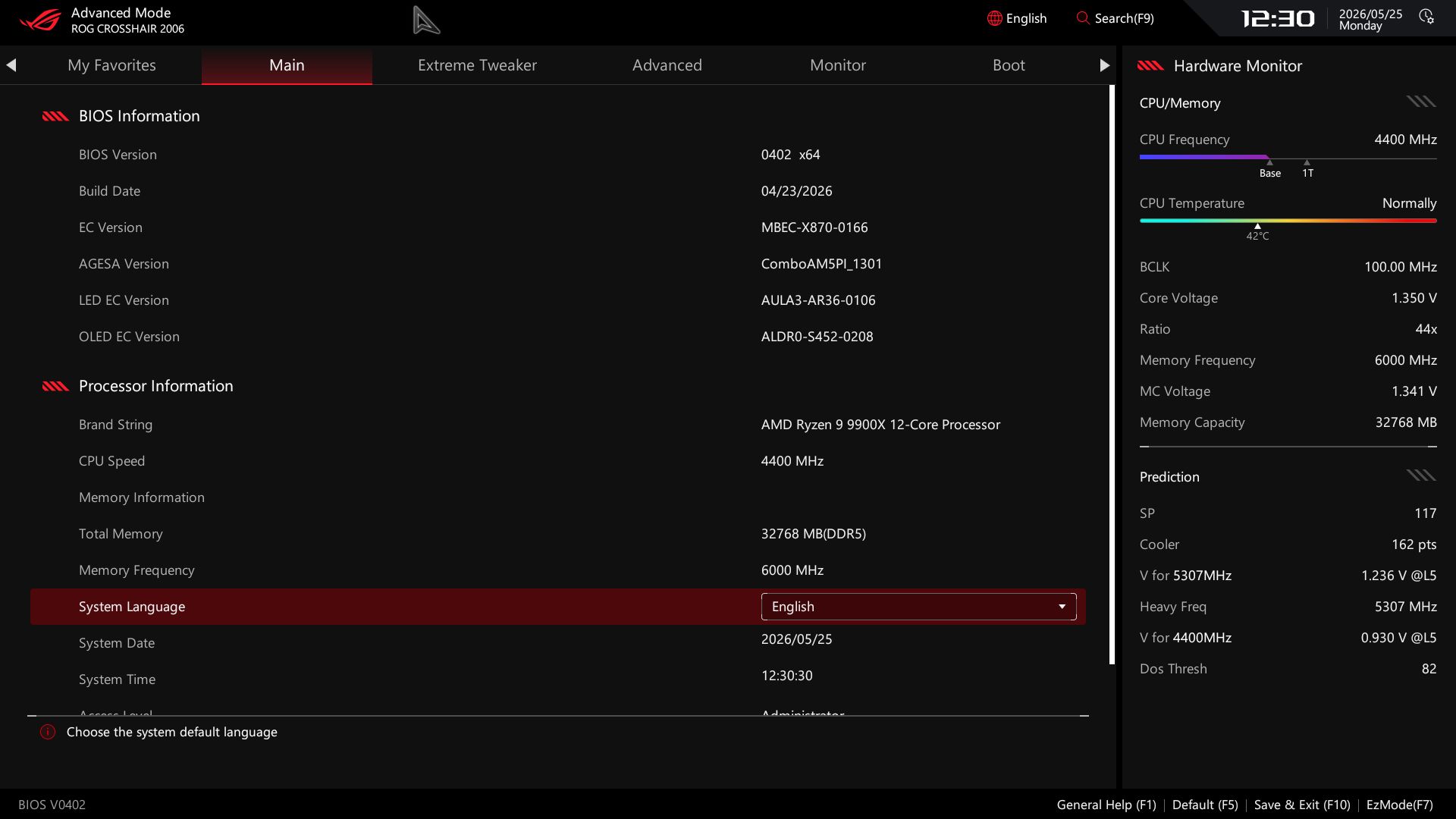Click the stripe icon beside CPU/Memory heading
This screenshot has height=819, width=1456.
1421,102
